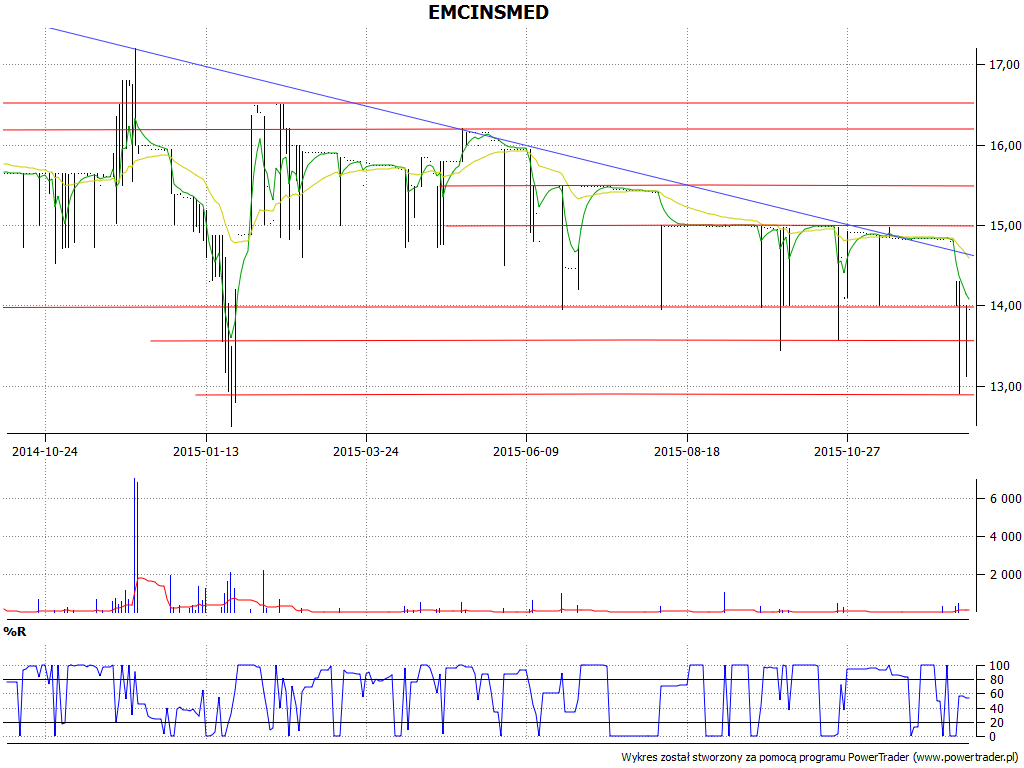Click the 2015-03-24 date label

[366, 451]
